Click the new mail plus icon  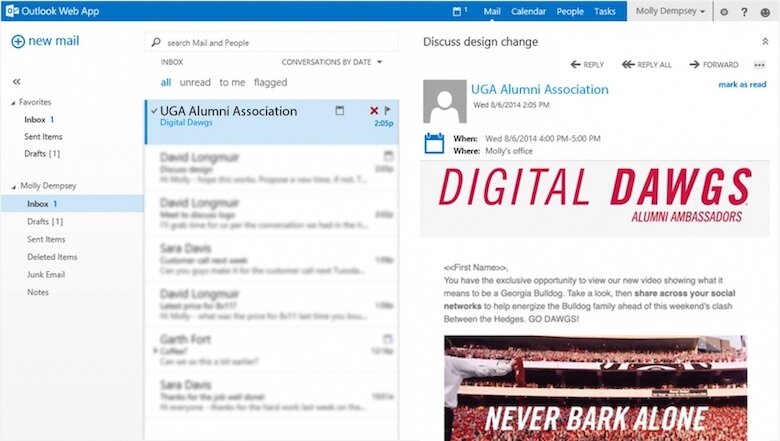(18, 41)
